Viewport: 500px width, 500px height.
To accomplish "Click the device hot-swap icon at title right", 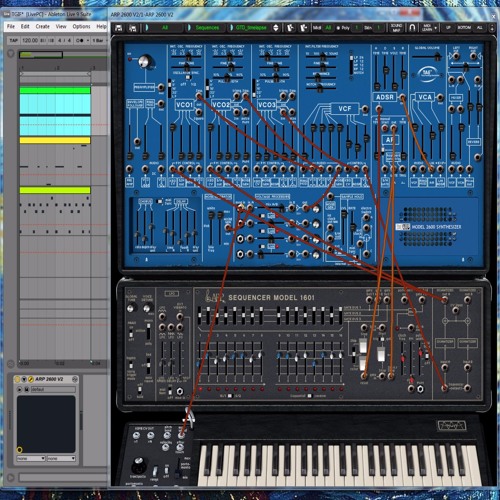I will tap(75, 379).
